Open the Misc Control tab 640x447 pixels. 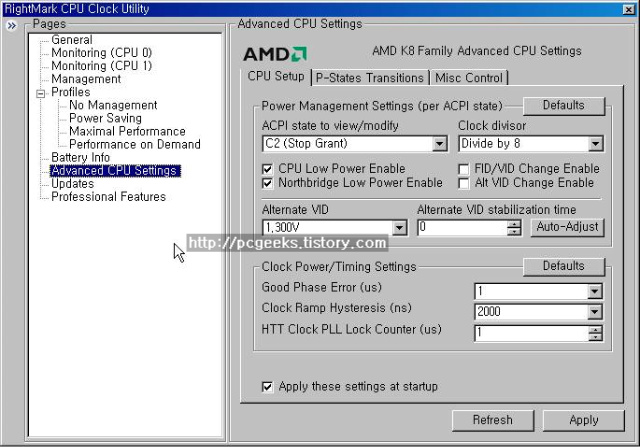(469, 78)
